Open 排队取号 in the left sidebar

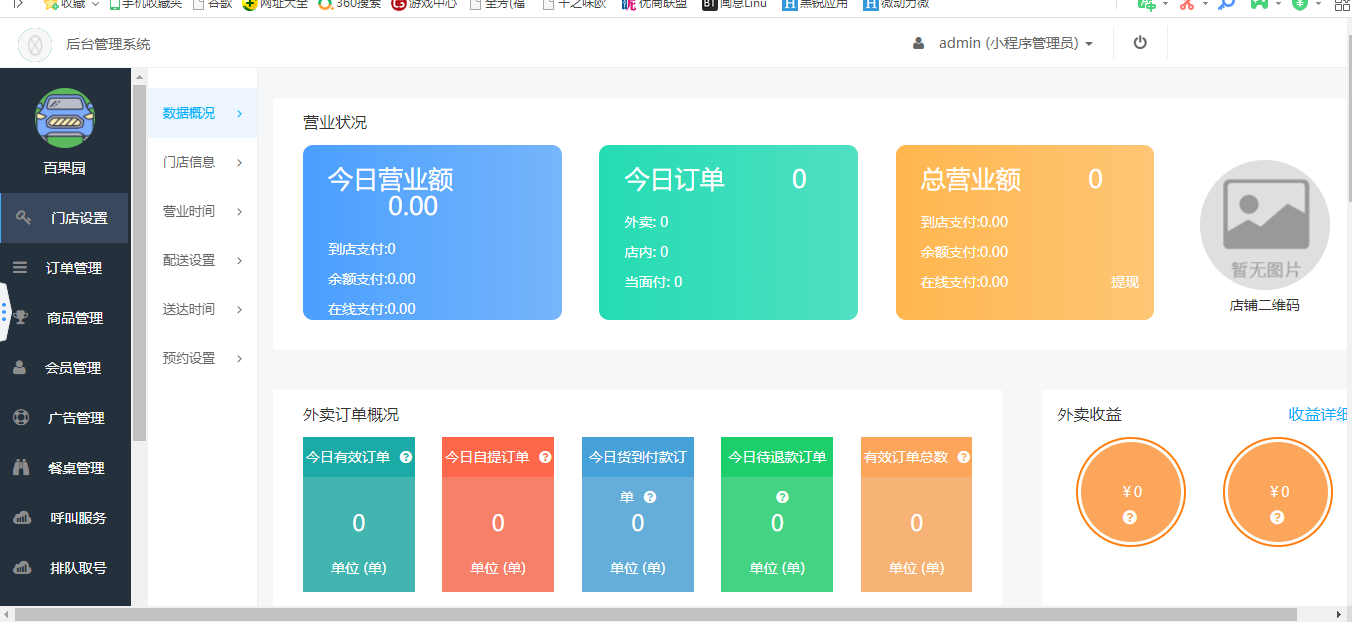click(x=78, y=568)
